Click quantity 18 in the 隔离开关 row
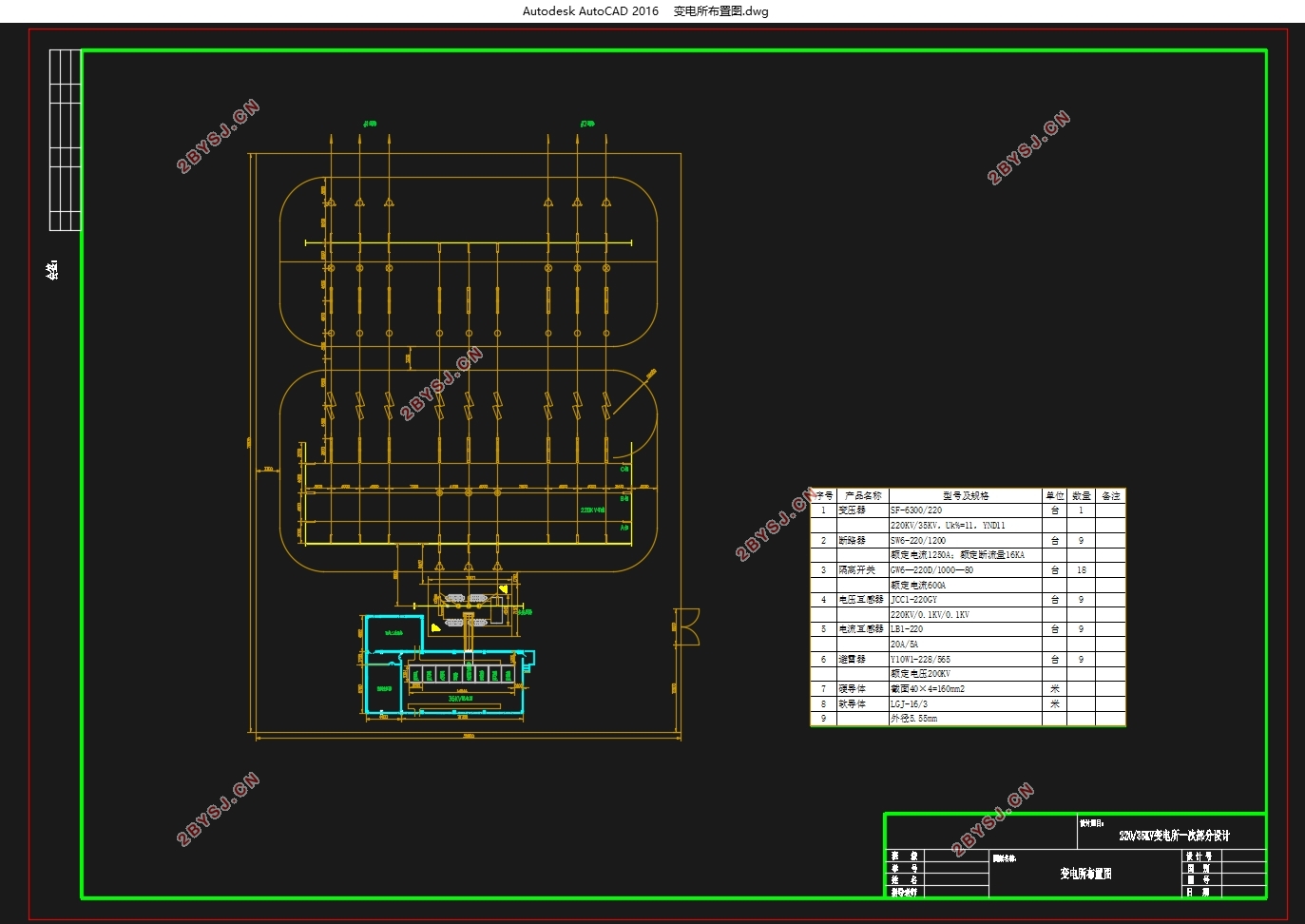1305x924 pixels. pyautogui.click(x=1082, y=570)
